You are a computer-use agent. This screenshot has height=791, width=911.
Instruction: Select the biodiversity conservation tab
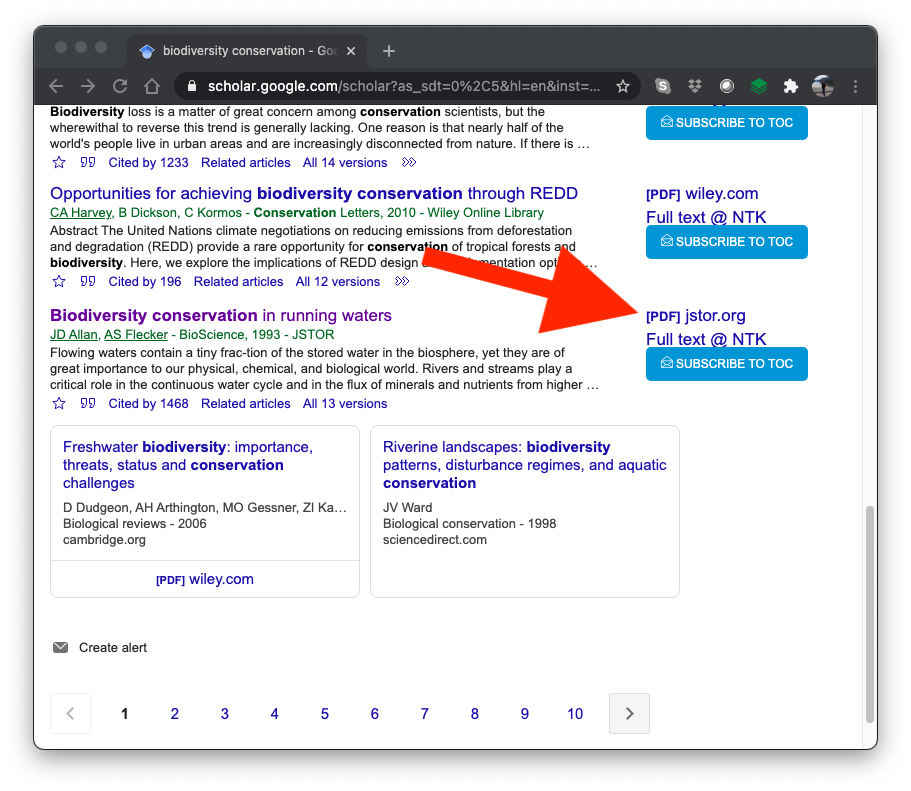click(x=247, y=51)
